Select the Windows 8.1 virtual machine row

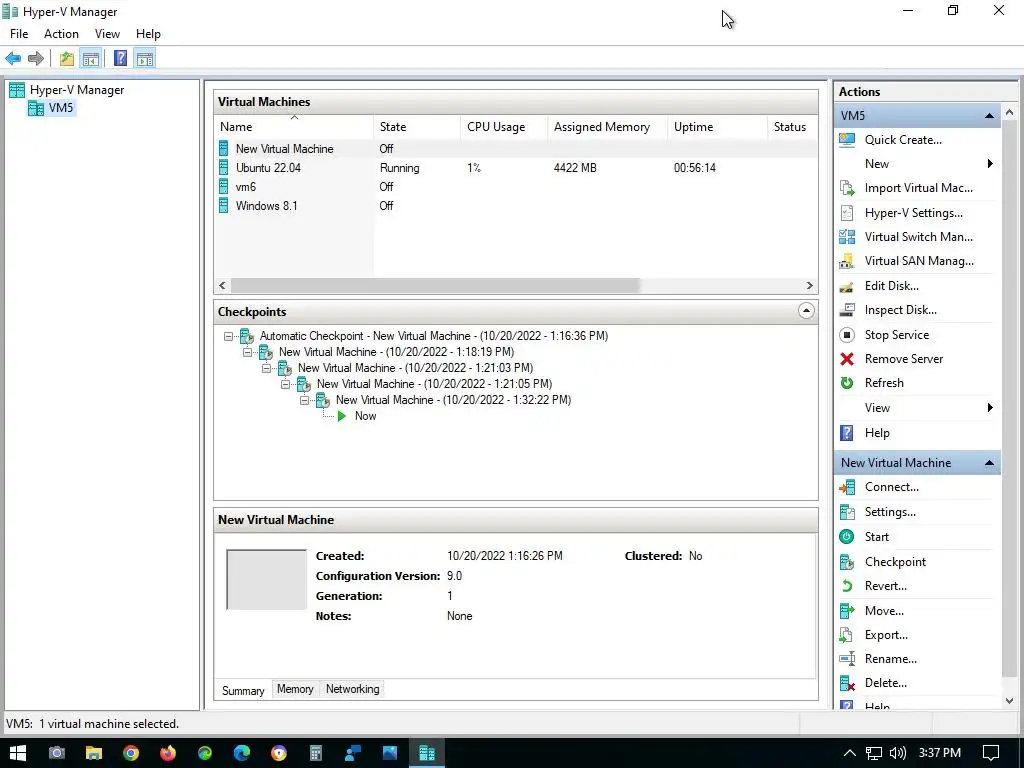pos(516,206)
